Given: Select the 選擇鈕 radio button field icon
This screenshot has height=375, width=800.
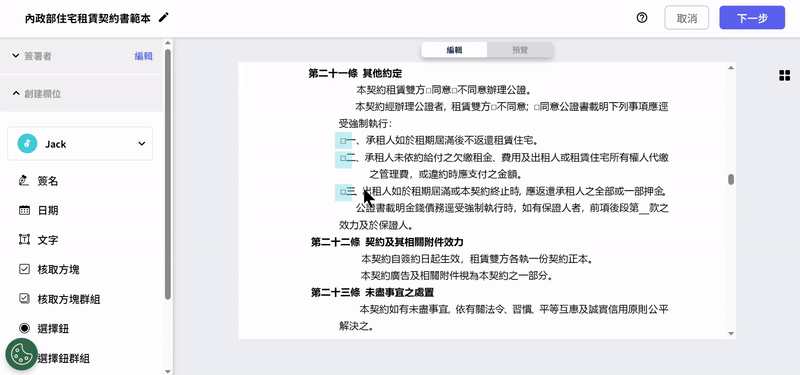Looking at the screenshot, I should [x=24, y=329].
